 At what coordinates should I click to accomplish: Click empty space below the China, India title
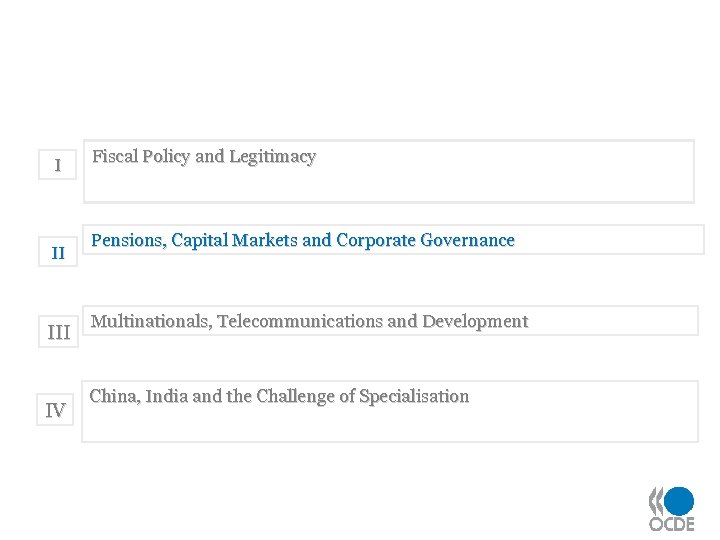point(388,424)
